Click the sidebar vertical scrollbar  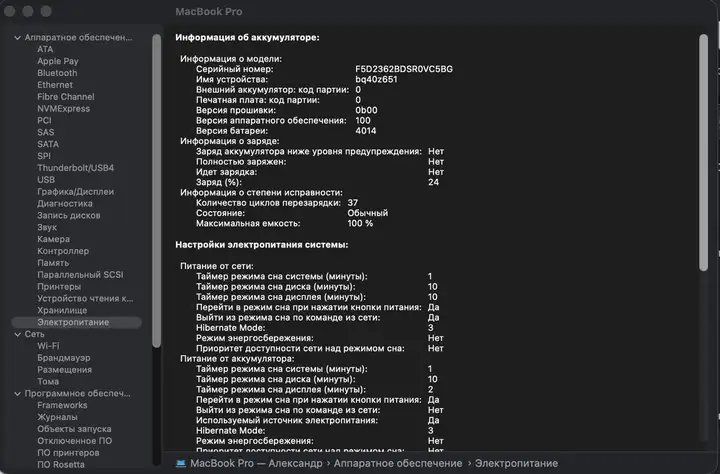157,191
